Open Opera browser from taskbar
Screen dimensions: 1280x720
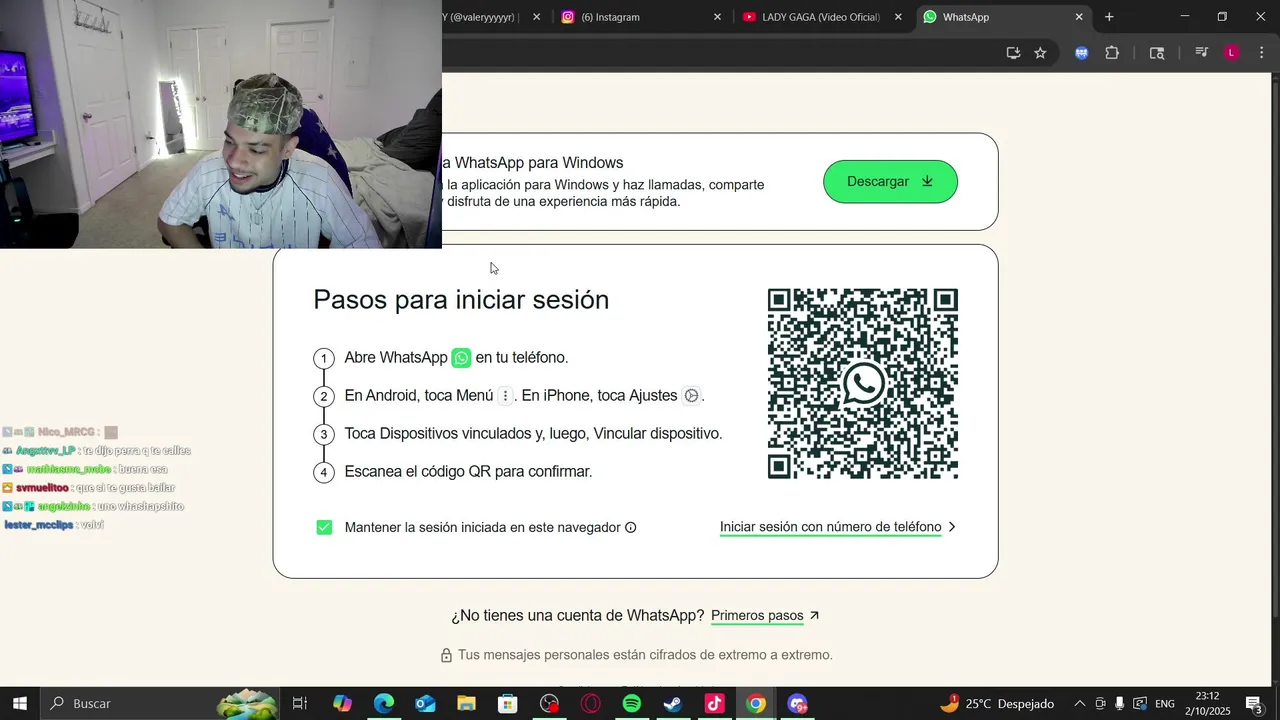(590, 704)
